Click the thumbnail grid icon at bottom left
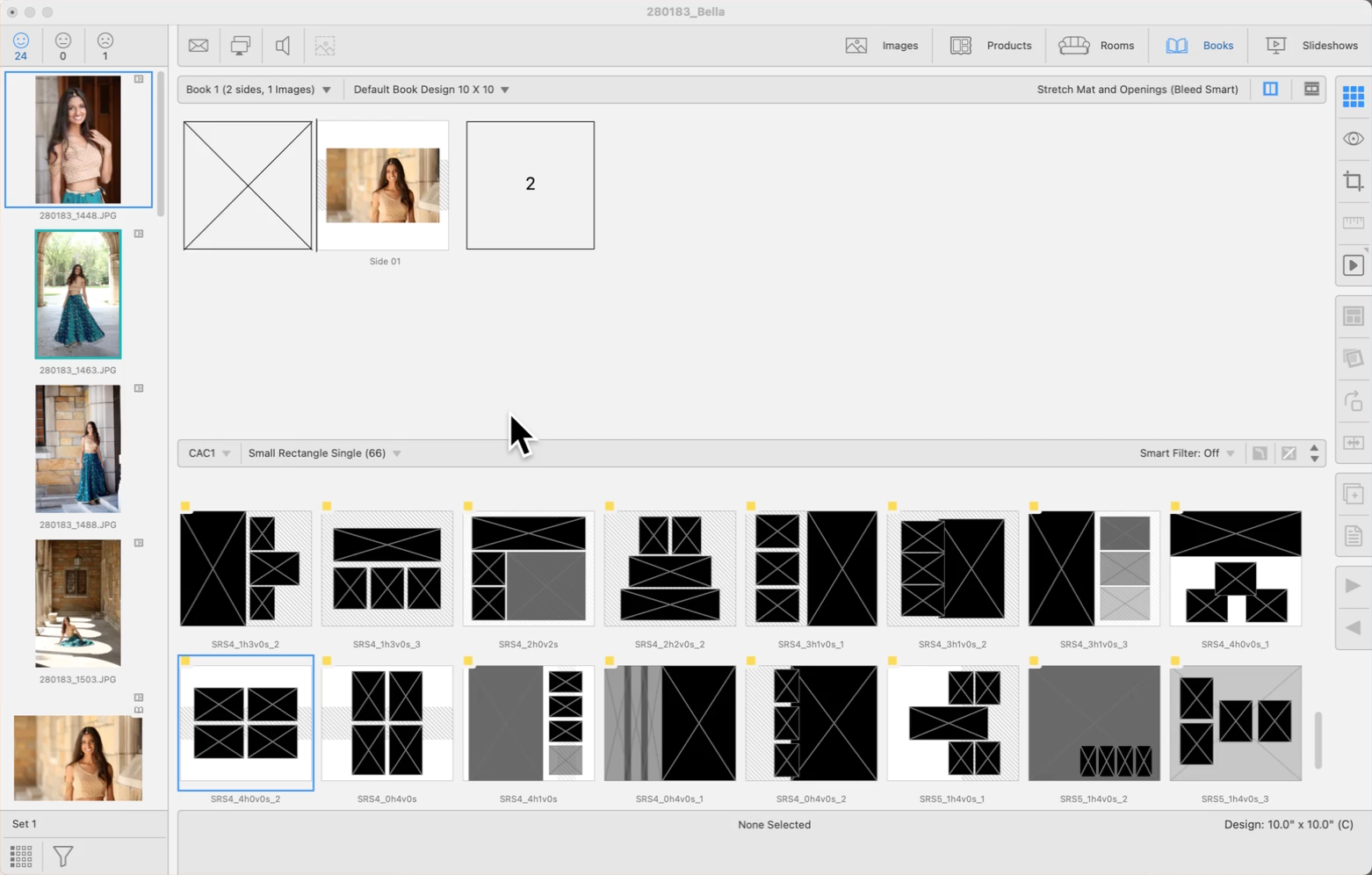 (x=21, y=856)
